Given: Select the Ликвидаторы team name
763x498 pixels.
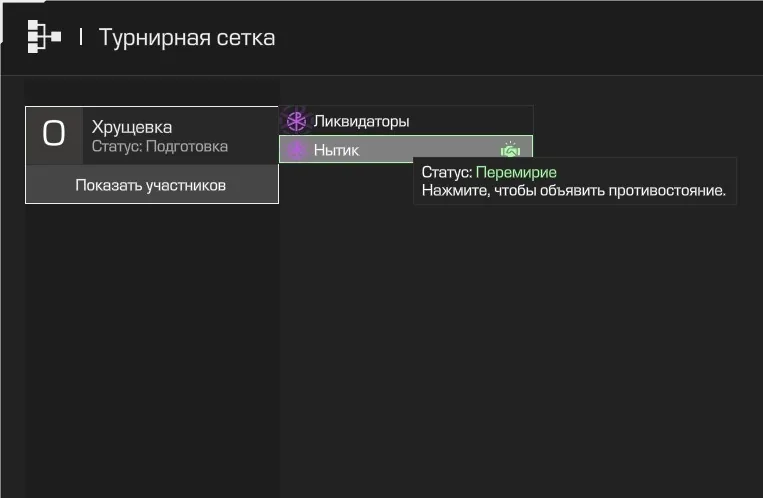Looking at the screenshot, I should [x=362, y=121].
